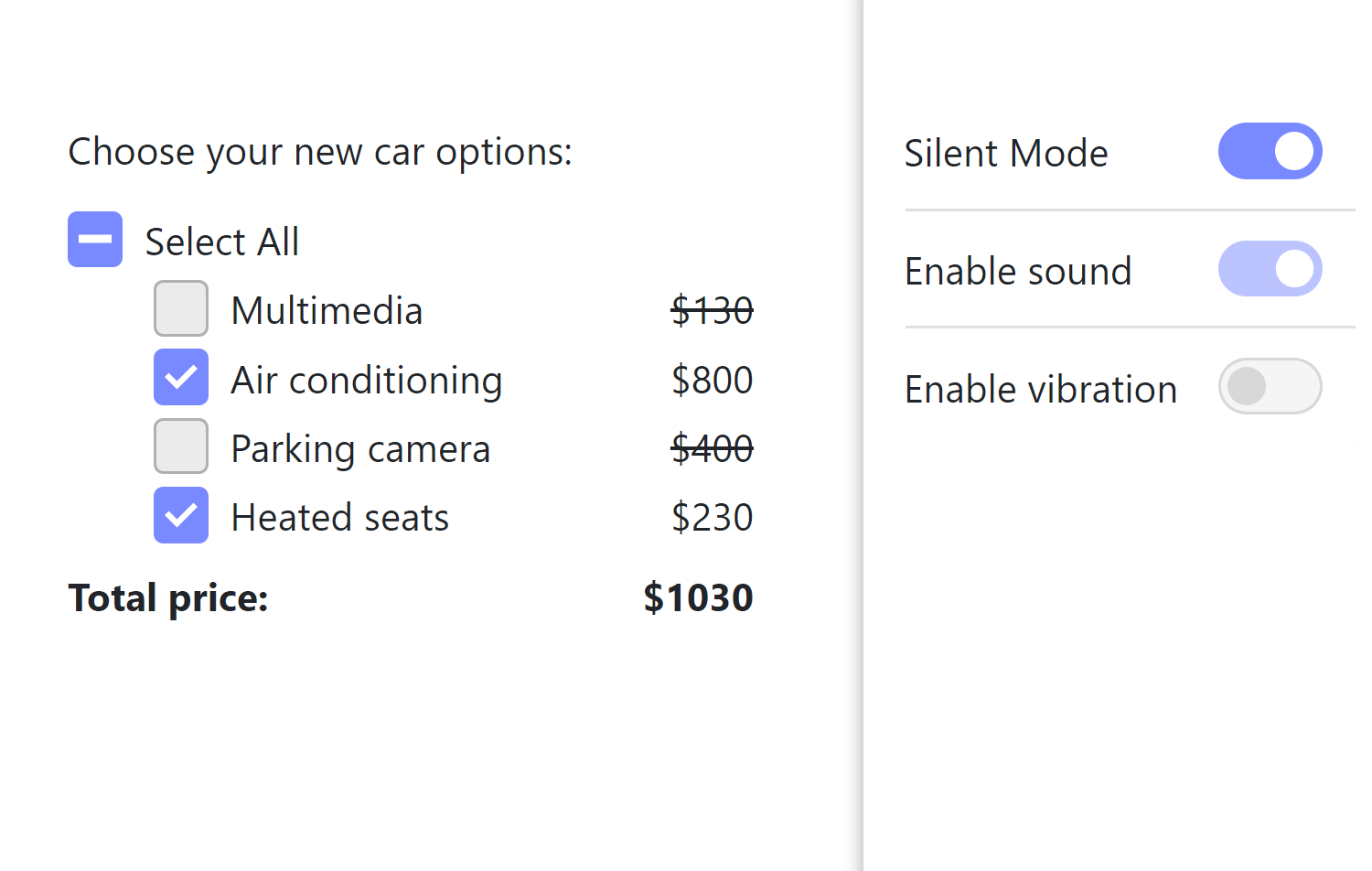Click the Heated seats label
Image resolution: width=1372 pixels, height=871 pixels.
click(x=339, y=518)
